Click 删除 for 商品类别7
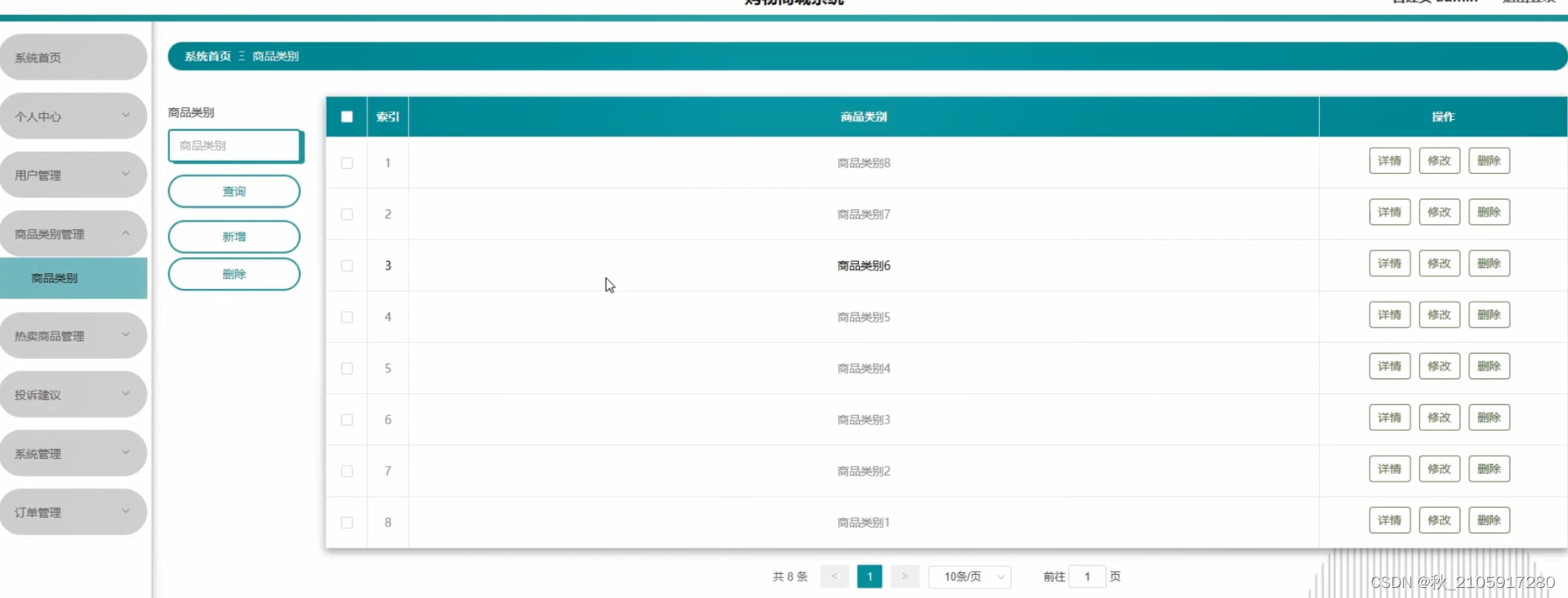The height and width of the screenshot is (598, 1568). click(1489, 212)
